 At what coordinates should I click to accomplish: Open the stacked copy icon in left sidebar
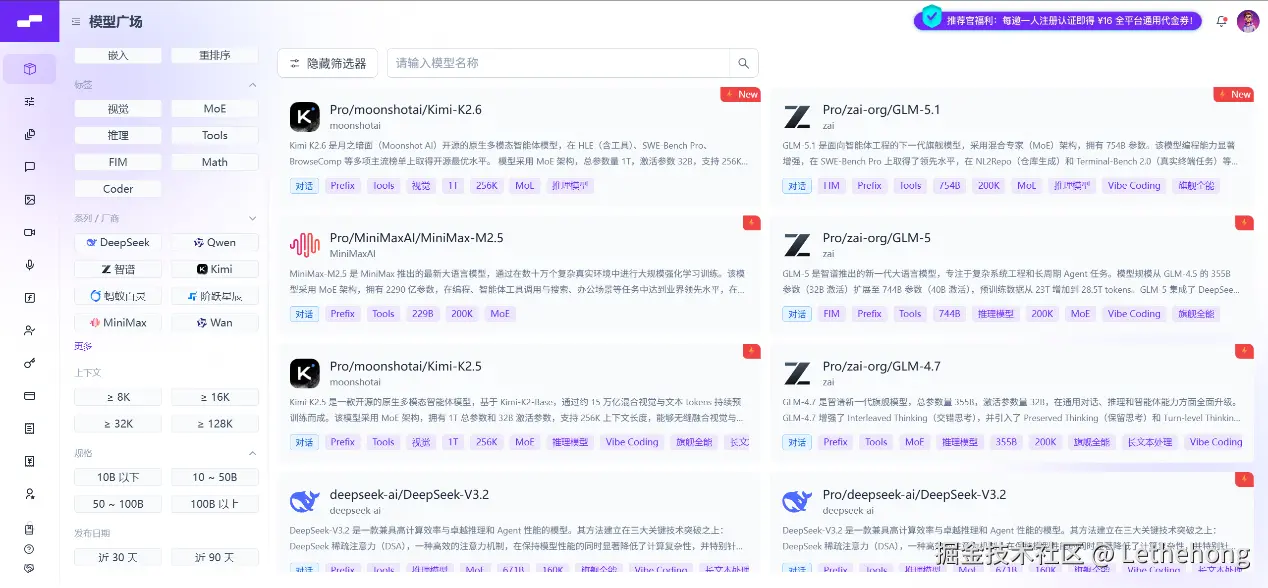[30, 134]
